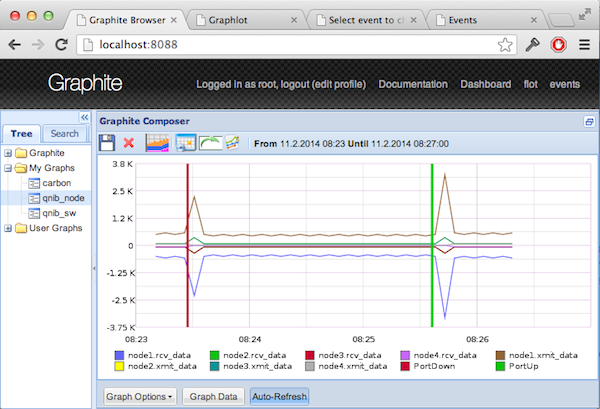Open the Dashboard link
Image resolution: width=600 pixels, height=409 pixels.
pos(486,84)
